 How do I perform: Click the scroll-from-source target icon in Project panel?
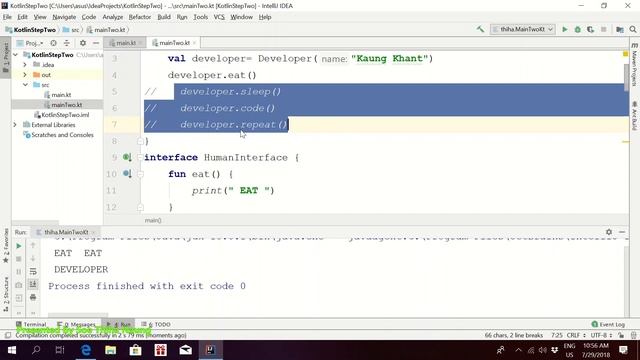pyautogui.click(x=53, y=43)
